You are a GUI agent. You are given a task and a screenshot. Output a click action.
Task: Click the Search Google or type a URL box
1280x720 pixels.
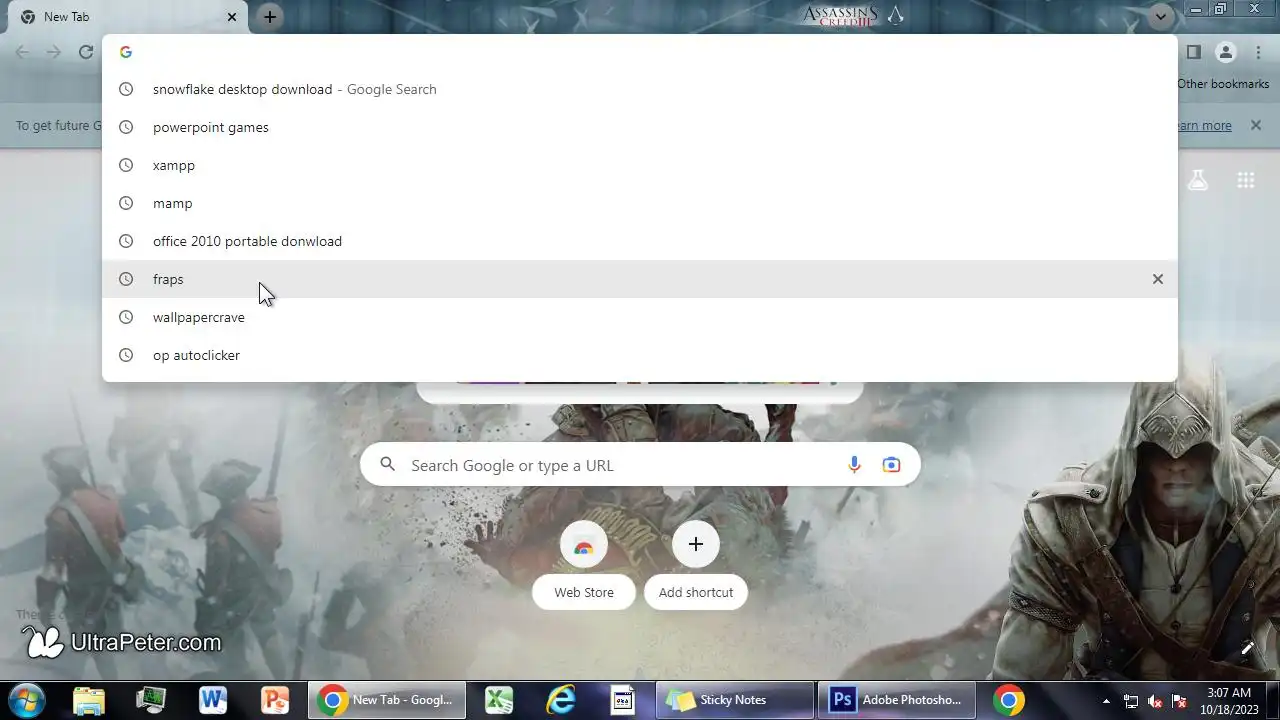[640, 465]
